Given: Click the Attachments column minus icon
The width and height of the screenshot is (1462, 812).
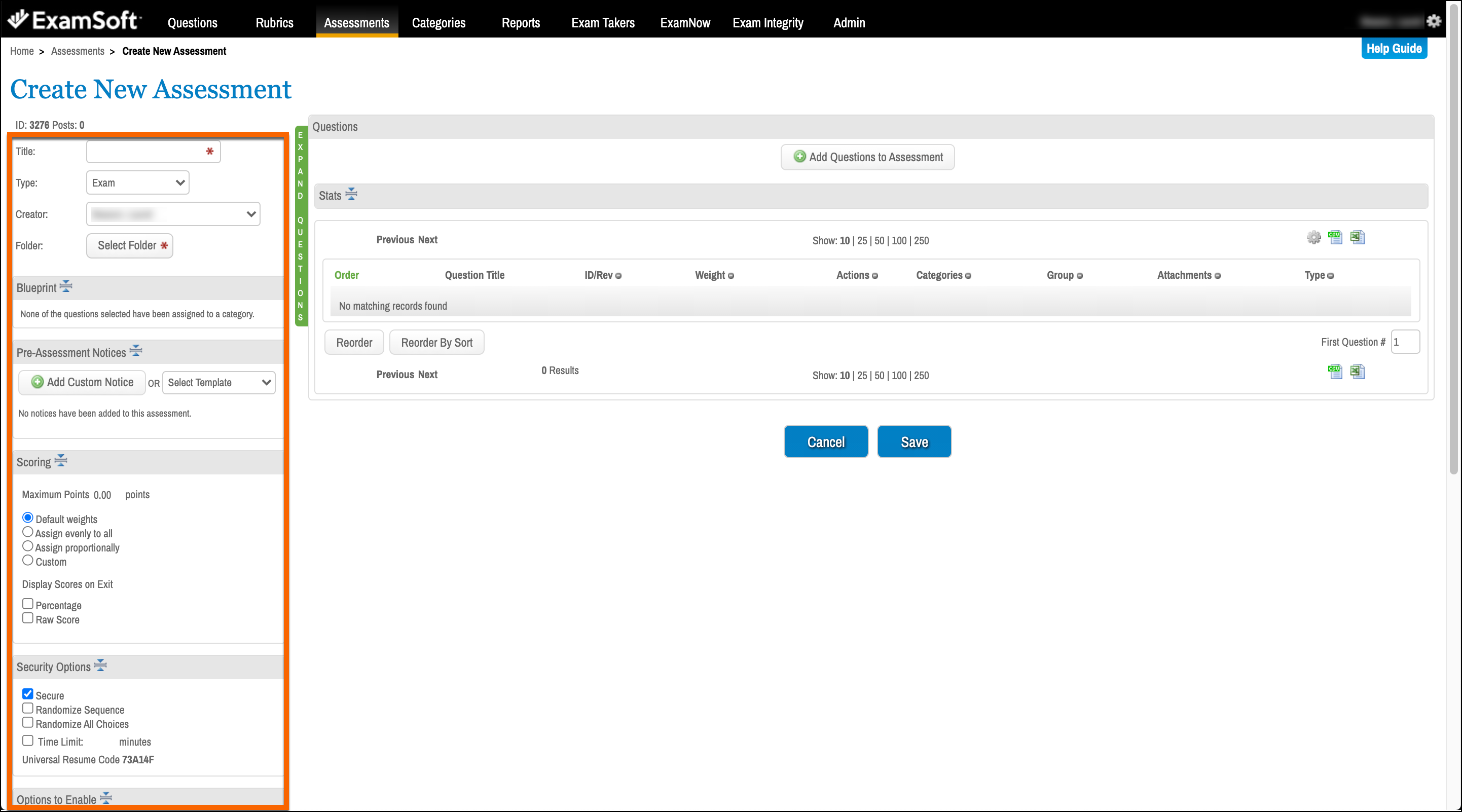Looking at the screenshot, I should (1217, 276).
